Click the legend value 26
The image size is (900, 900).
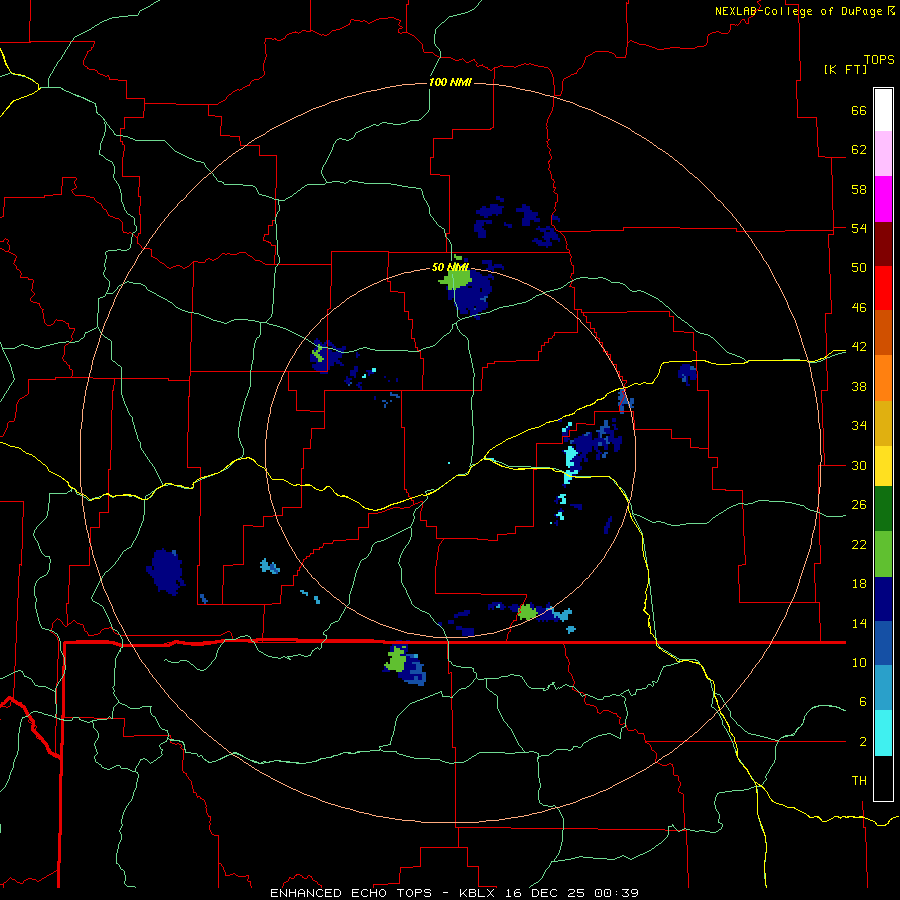coord(859,505)
